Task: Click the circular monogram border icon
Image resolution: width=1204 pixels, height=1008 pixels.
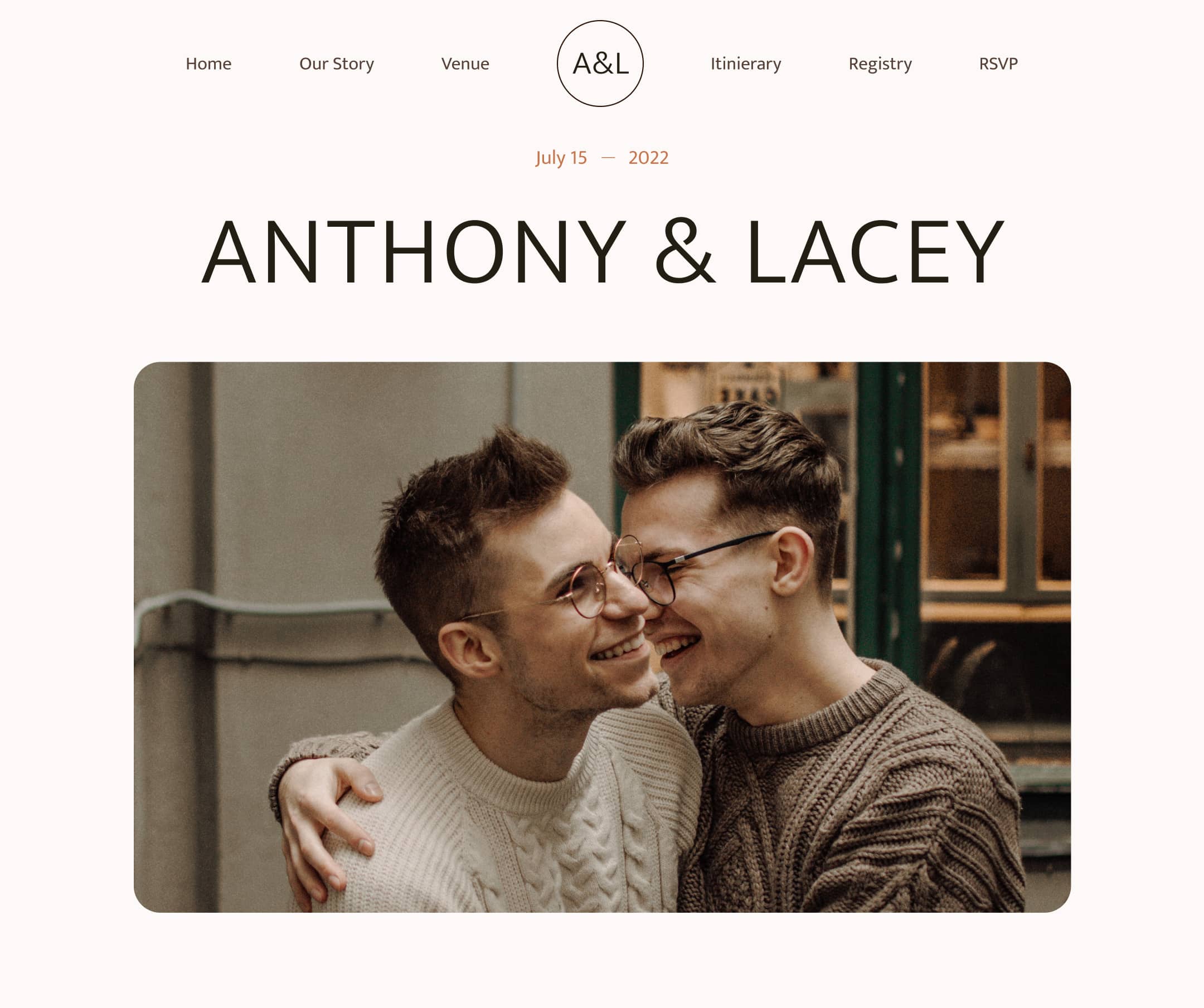Action: (x=600, y=63)
